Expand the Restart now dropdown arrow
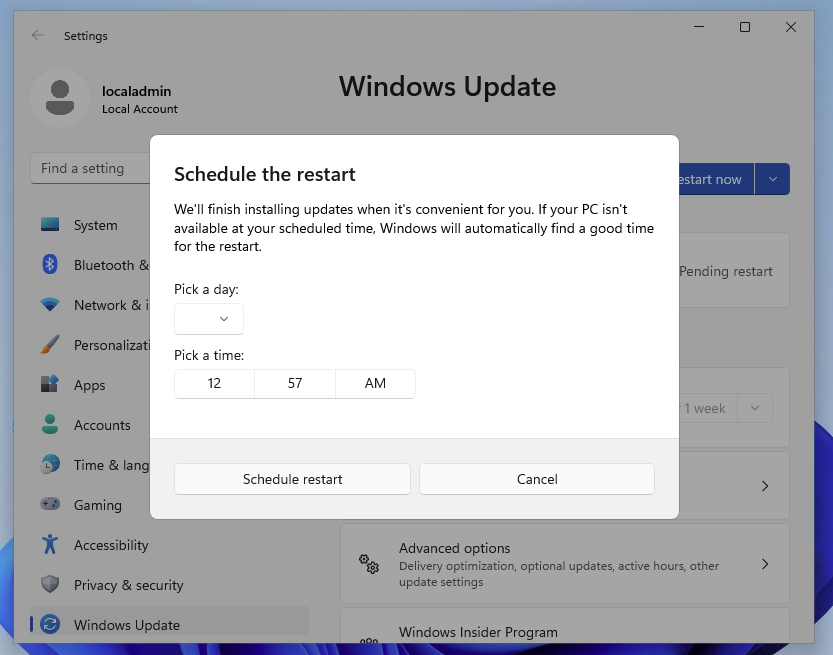 [x=772, y=179]
